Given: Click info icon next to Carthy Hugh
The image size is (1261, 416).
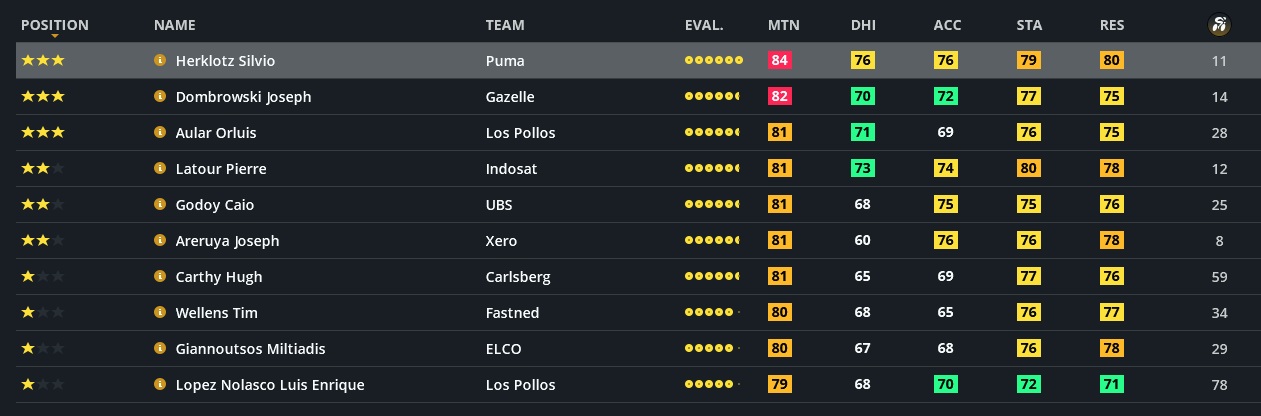Looking at the screenshot, I should point(159,277).
